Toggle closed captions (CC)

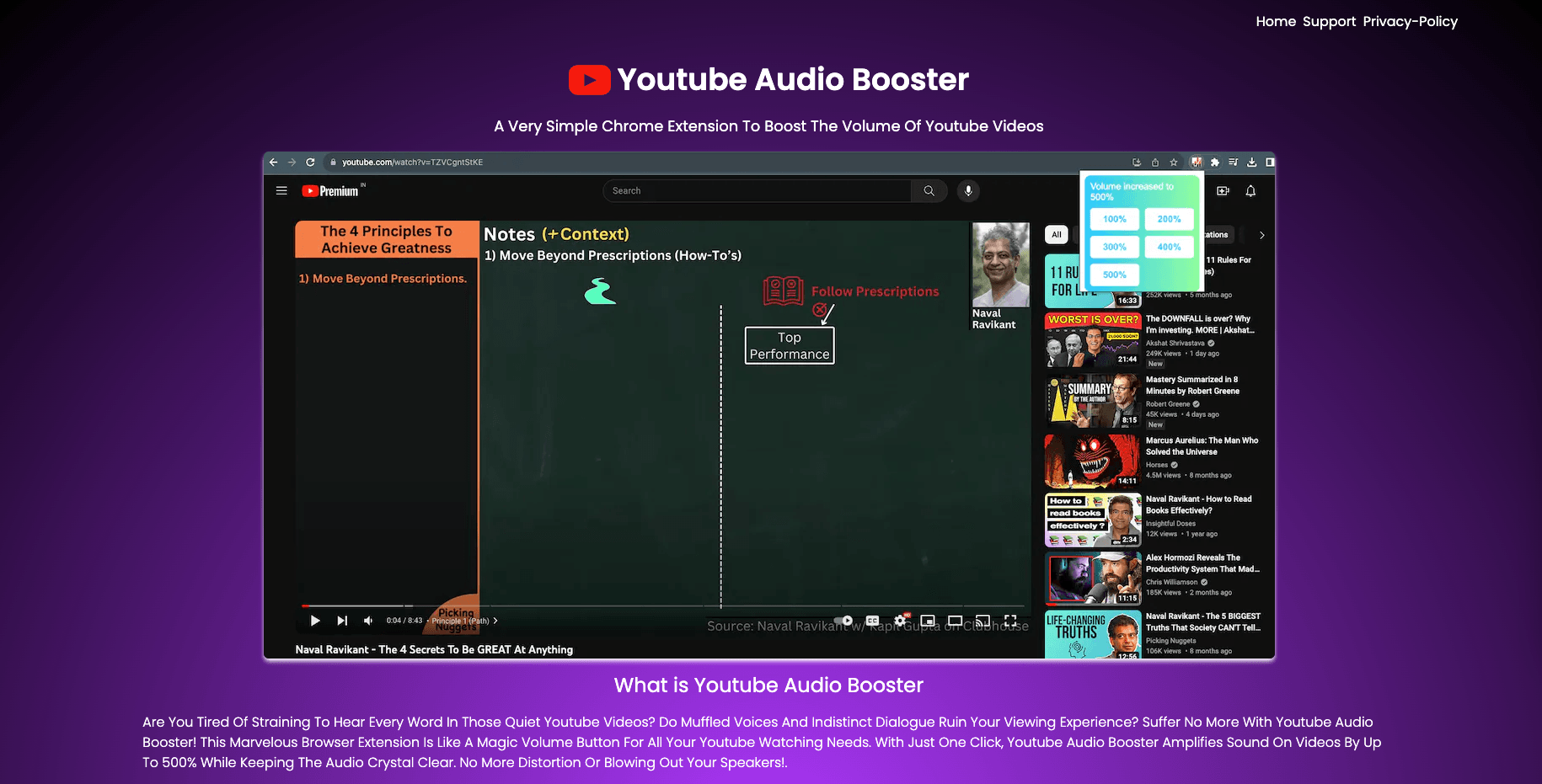[x=873, y=621]
